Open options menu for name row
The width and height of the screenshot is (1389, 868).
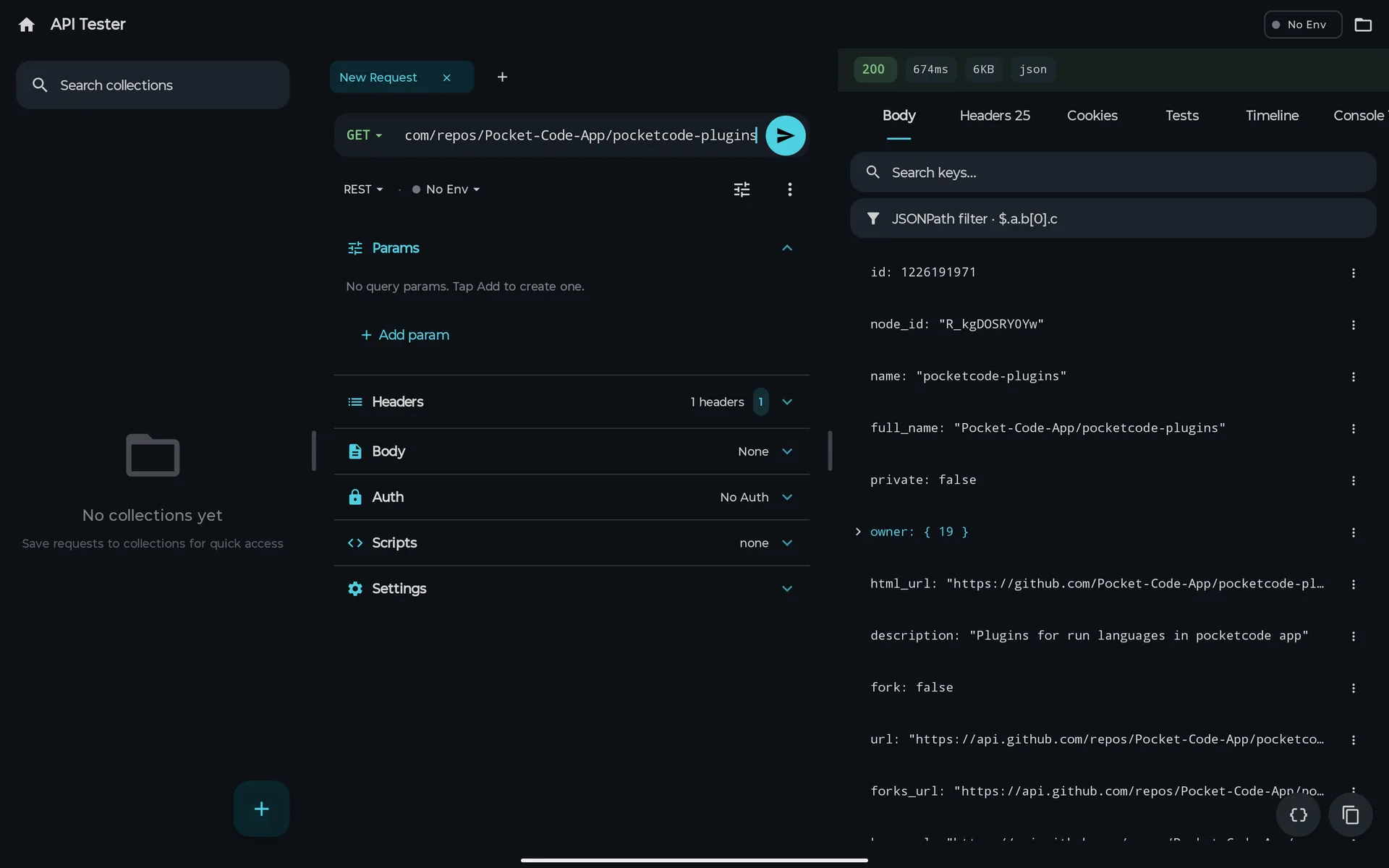pyautogui.click(x=1353, y=378)
